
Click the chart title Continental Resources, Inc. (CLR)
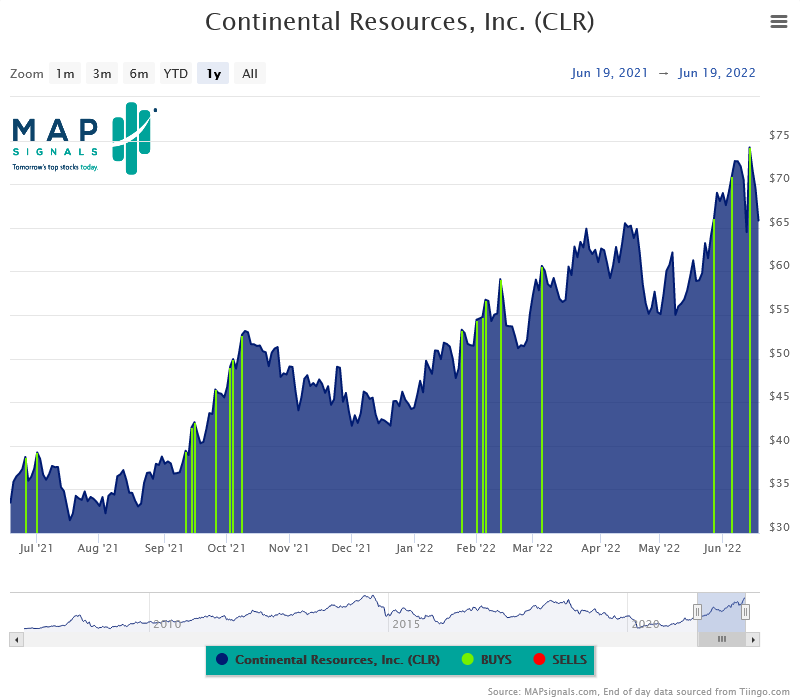pyautogui.click(x=399, y=22)
